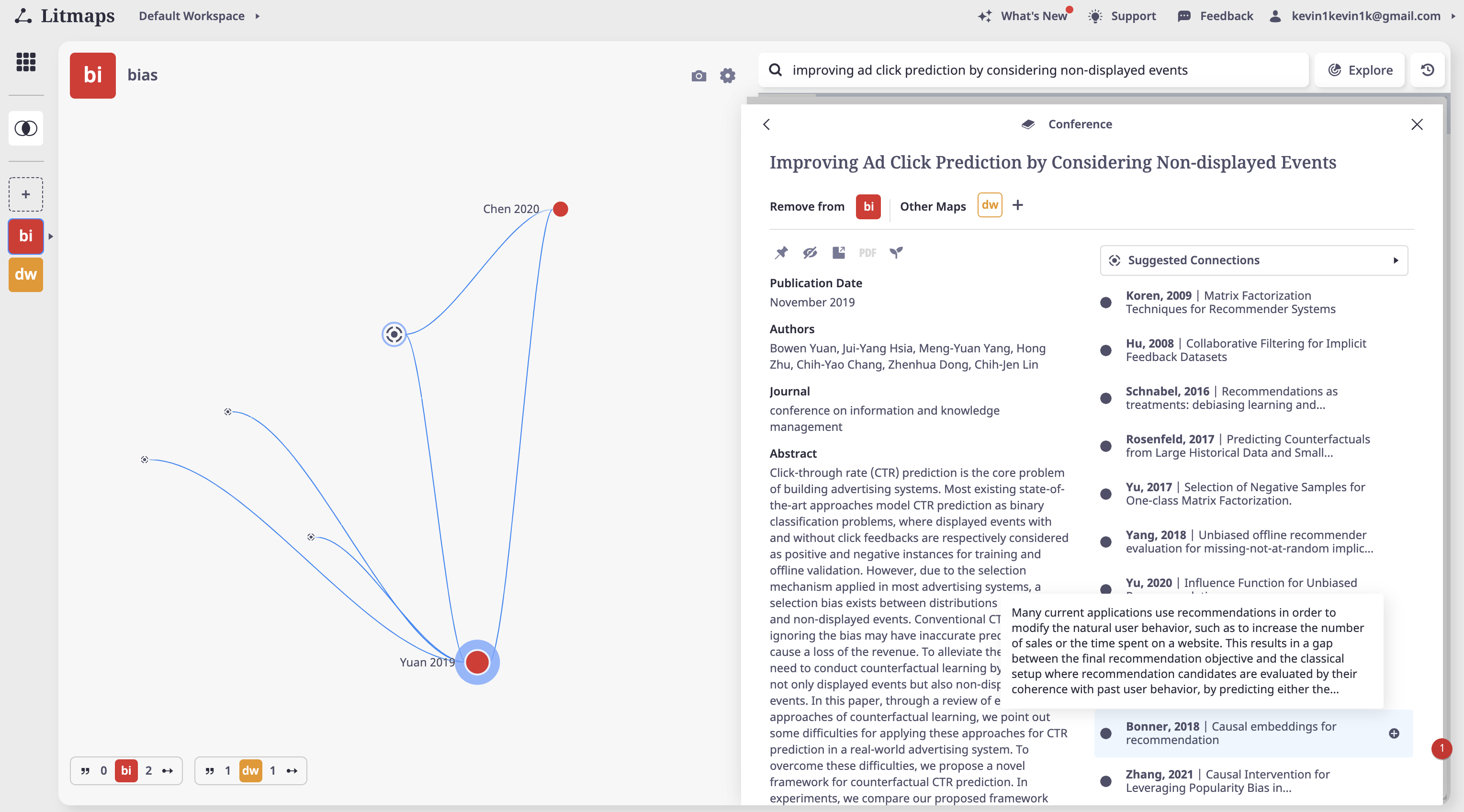
Task: Click the large 'bi' map badge beside bias
Action: pyautogui.click(x=92, y=76)
